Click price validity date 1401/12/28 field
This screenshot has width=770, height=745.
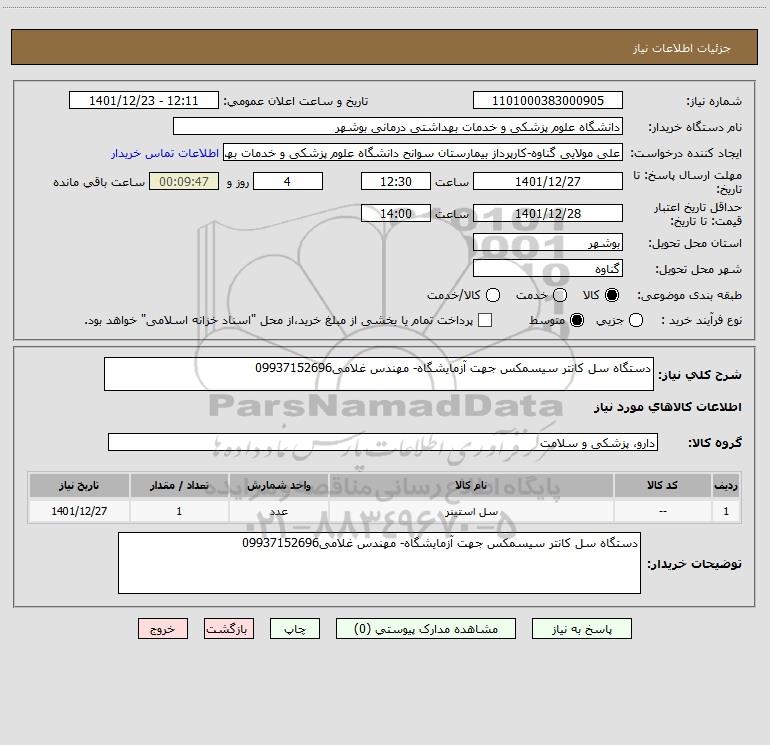548,213
